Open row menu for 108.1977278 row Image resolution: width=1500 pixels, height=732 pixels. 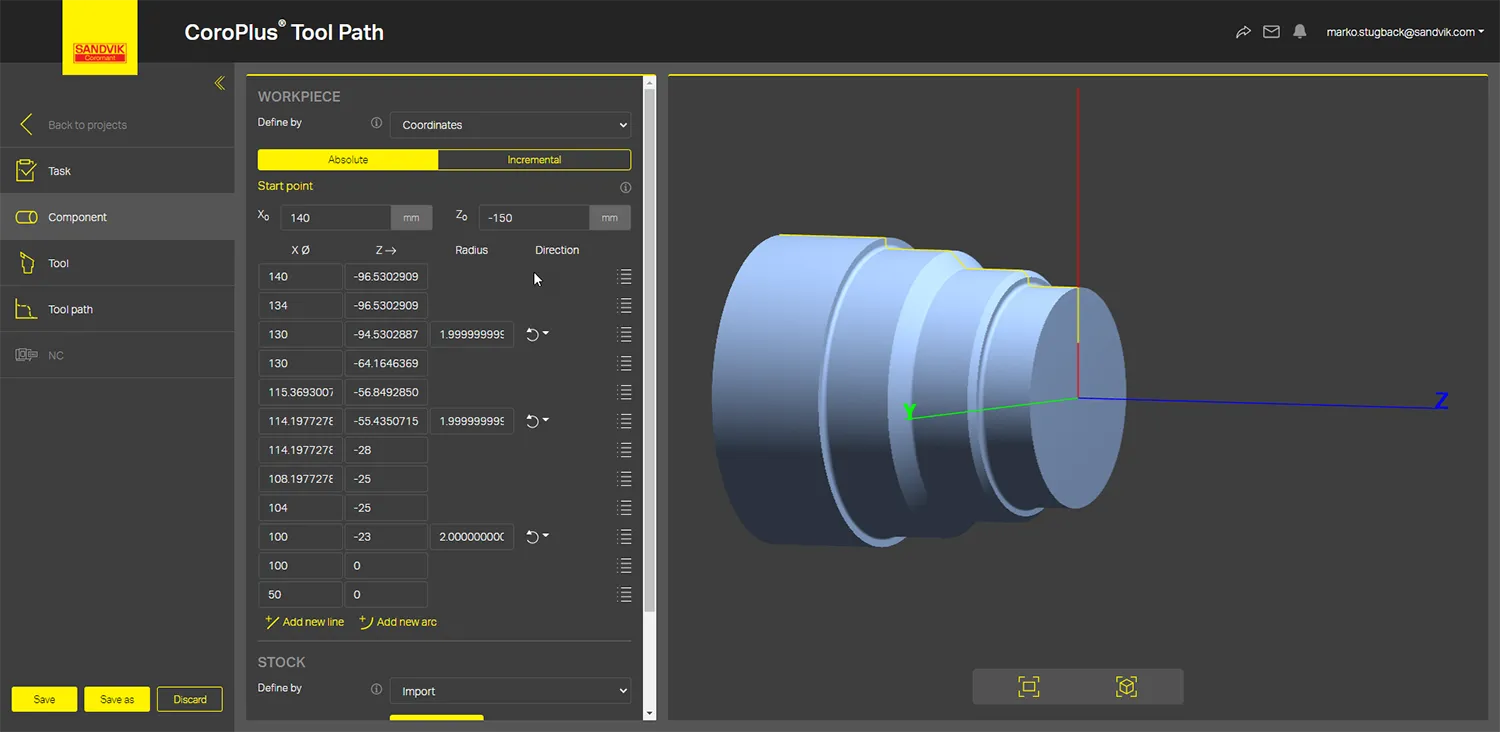pos(625,479)
